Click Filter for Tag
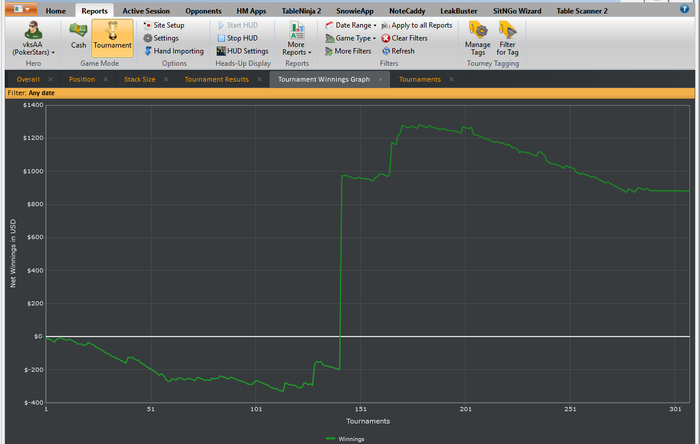This screenshot has height=444, width=700. 508,39
